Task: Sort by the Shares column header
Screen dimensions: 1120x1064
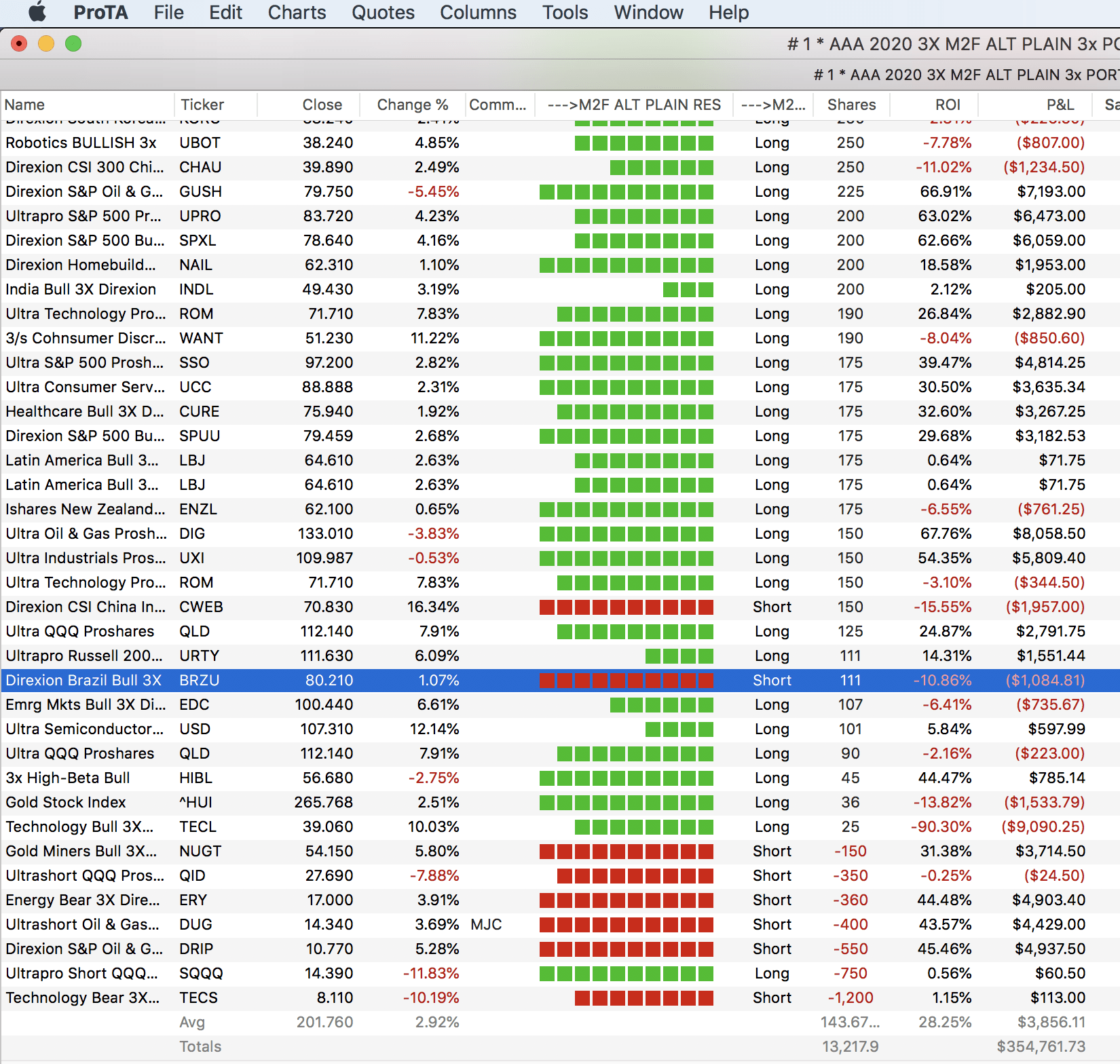Action: coord(851,104)
